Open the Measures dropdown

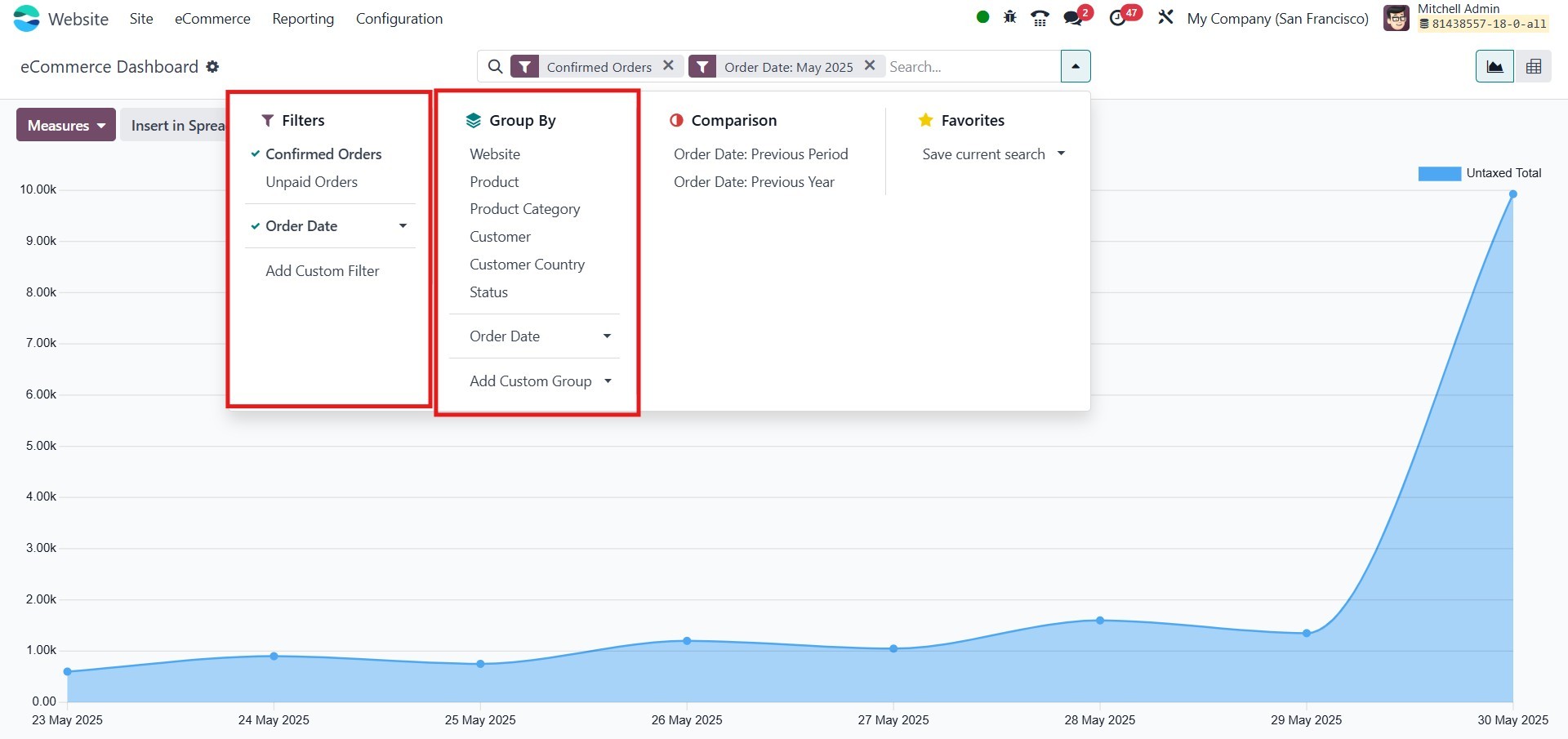(x=66, y=126)
